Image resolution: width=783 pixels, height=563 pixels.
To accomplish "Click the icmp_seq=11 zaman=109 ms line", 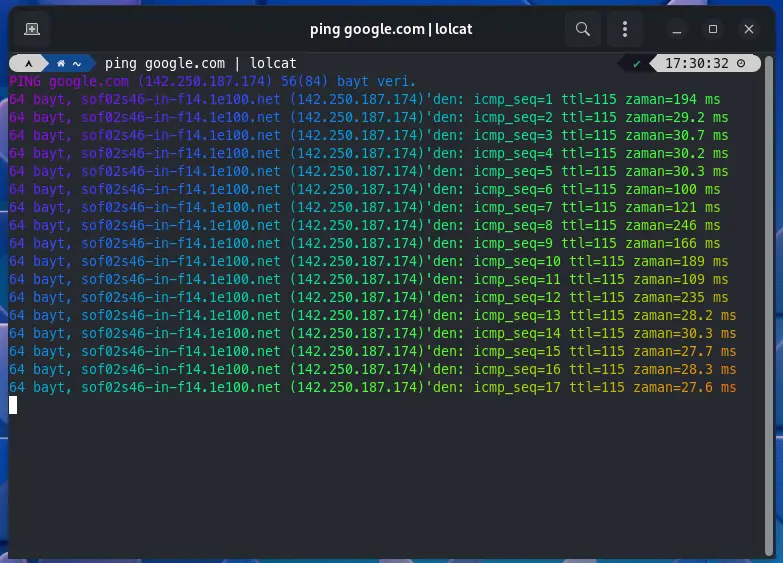I will [x=369, y=279].
